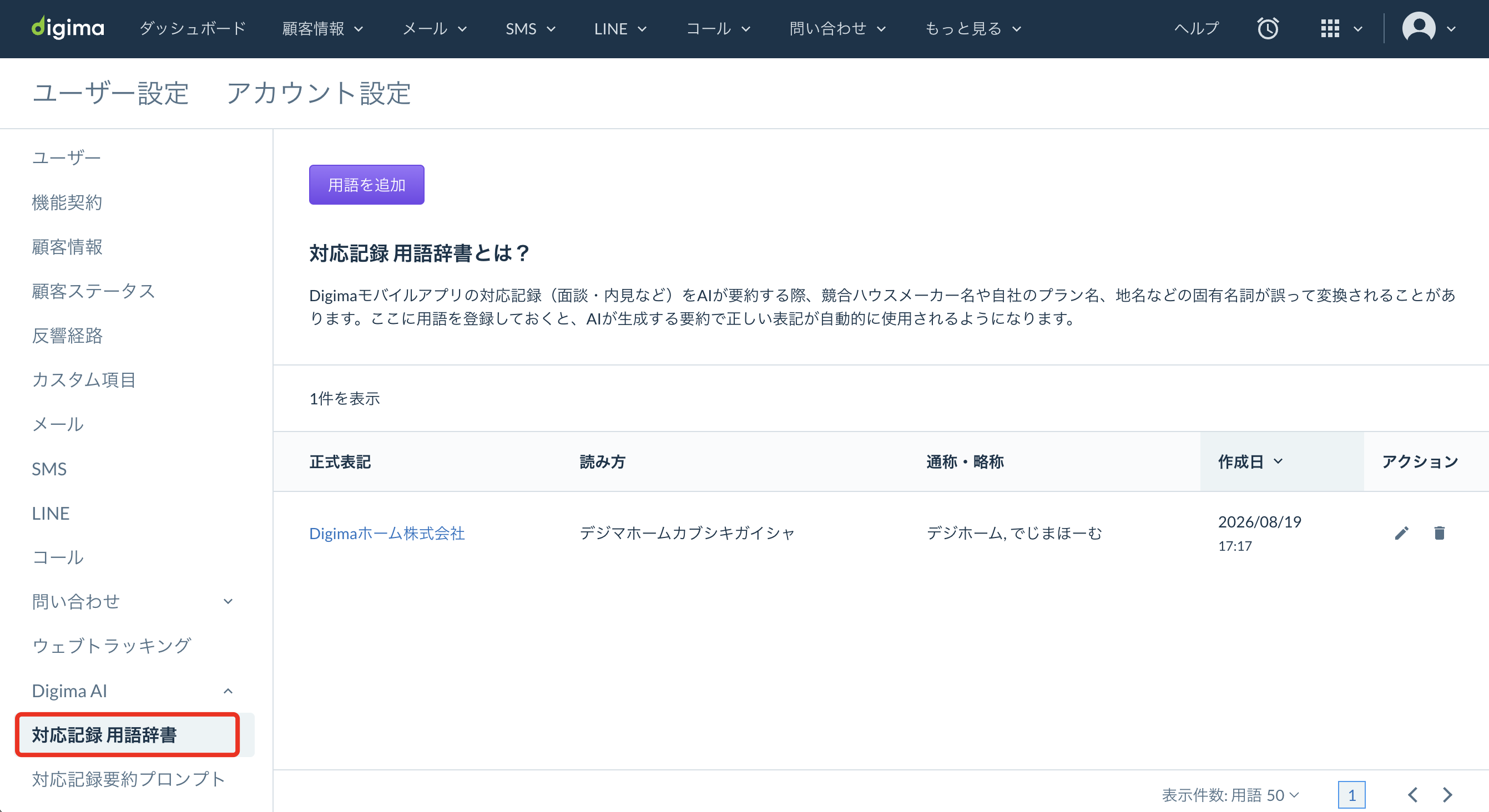This screenshot has height=812, width=1489.
Task: Click the alias デジホーム, でじまほーむ cell
Action: (x=1014, y=533)
